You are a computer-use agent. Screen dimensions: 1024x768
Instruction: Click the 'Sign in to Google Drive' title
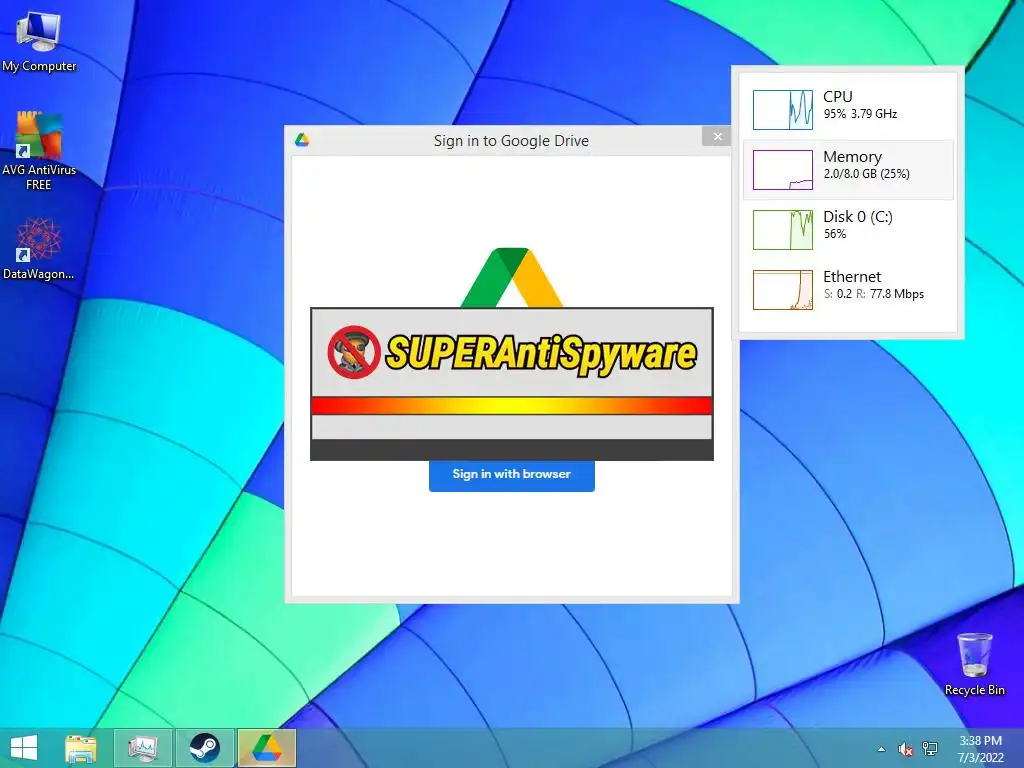pyautogui.click(x=511, y=141)
